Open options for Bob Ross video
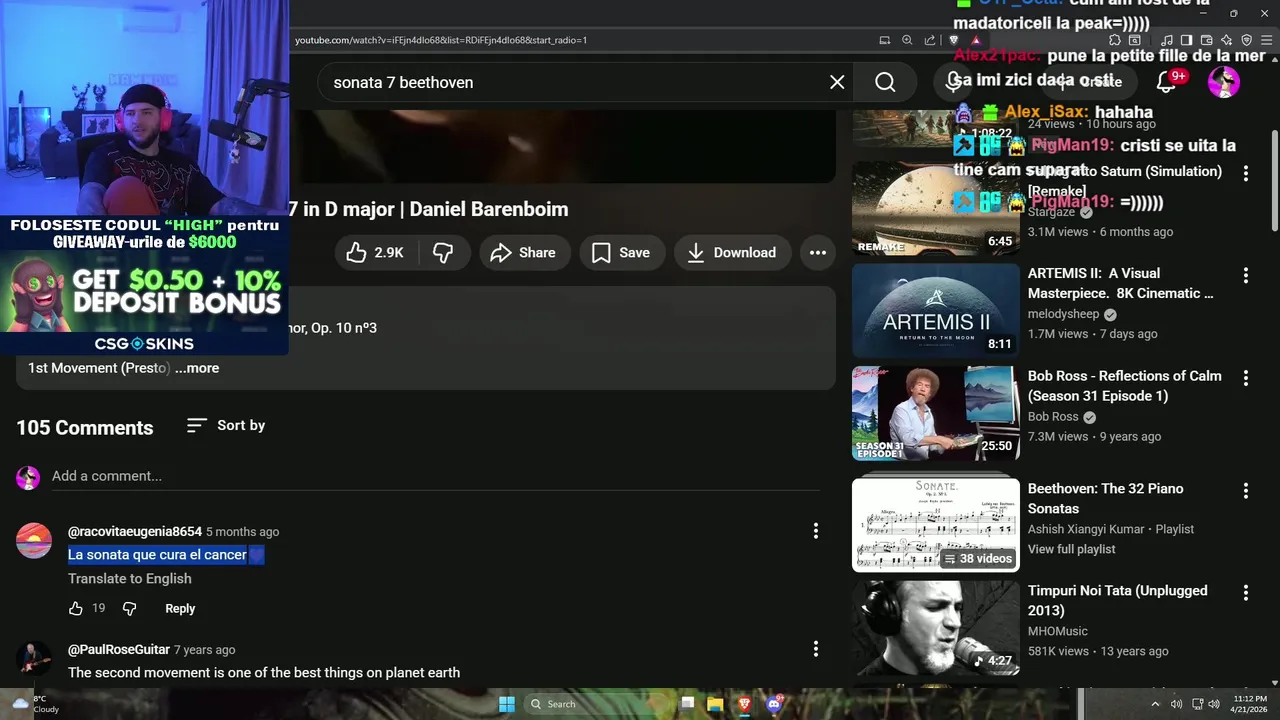 [1246, 378]
